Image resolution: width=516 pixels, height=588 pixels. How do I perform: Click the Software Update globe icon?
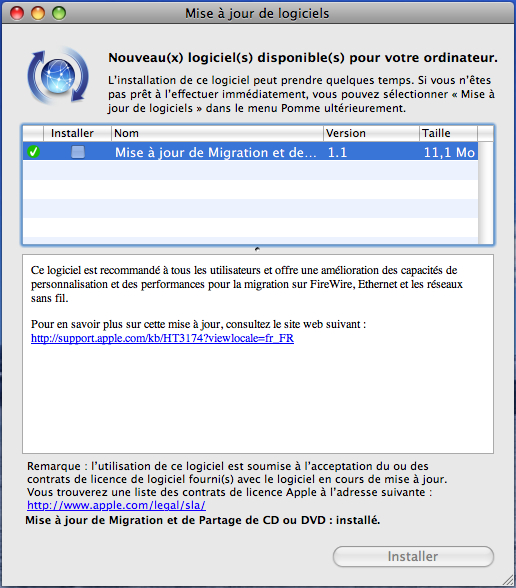click(x=58, y=75)
